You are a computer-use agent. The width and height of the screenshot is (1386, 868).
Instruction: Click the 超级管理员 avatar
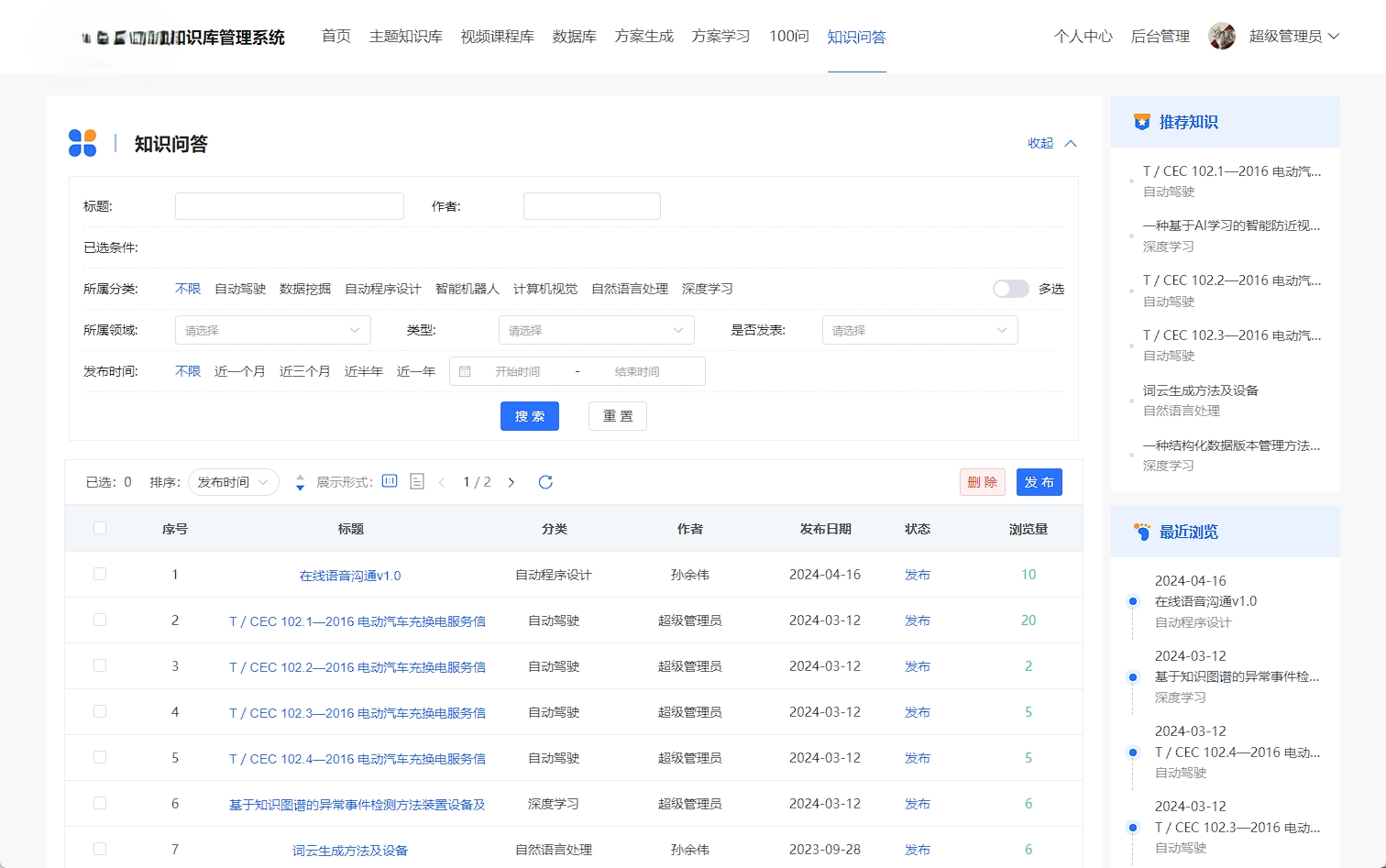pyautogui.click(x=1222, y=37)
